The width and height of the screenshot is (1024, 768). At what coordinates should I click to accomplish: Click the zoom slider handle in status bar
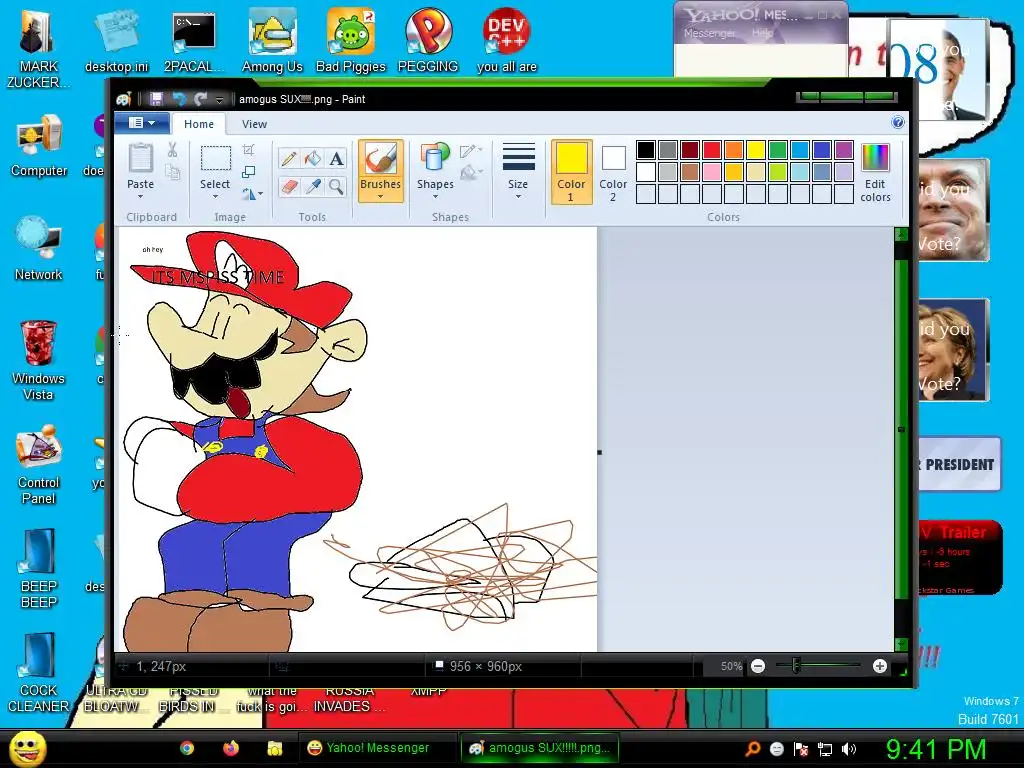pyautogui.click(x=795, y=666)
